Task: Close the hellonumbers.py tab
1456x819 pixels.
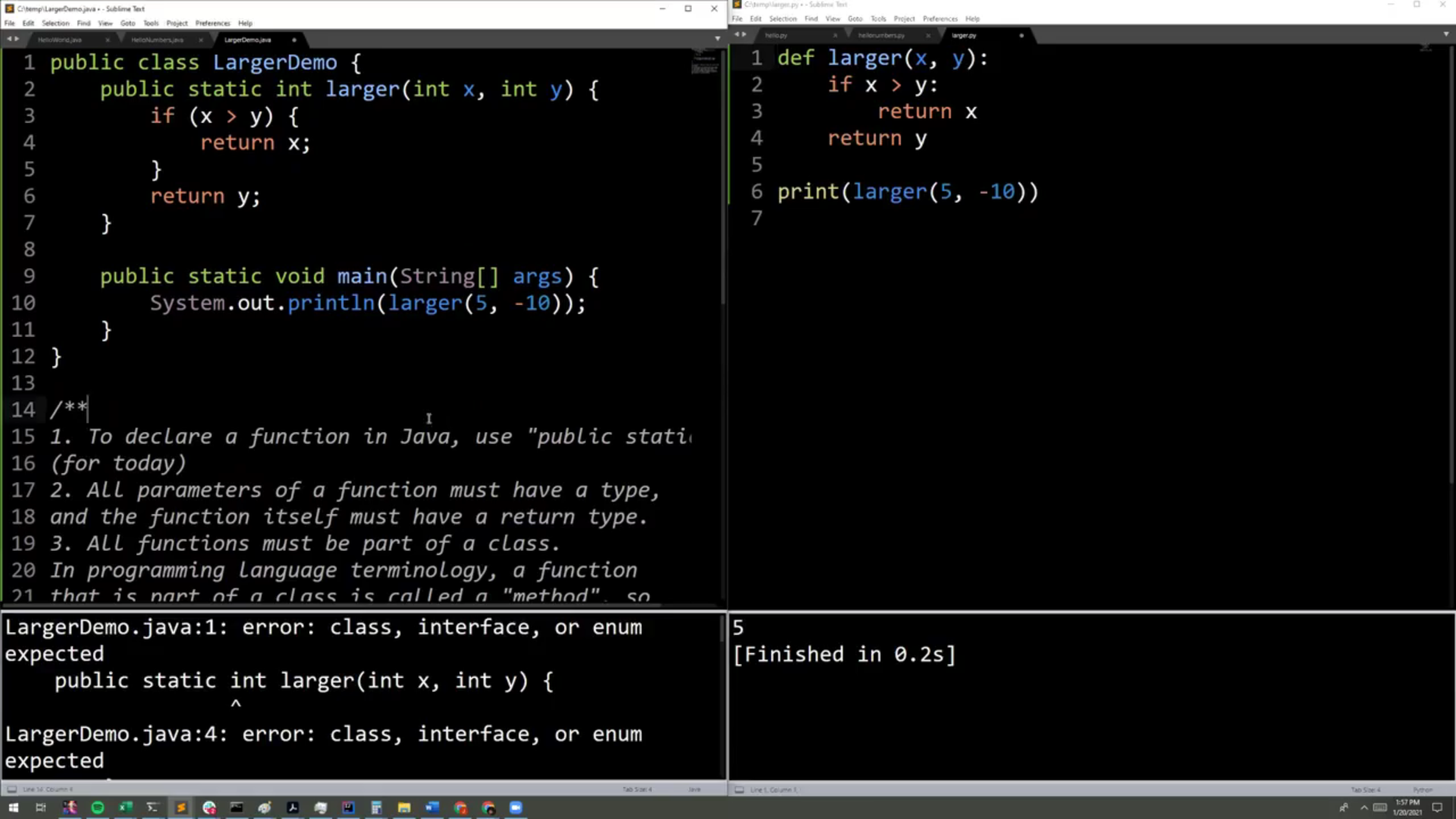Action: coord(928,35)
